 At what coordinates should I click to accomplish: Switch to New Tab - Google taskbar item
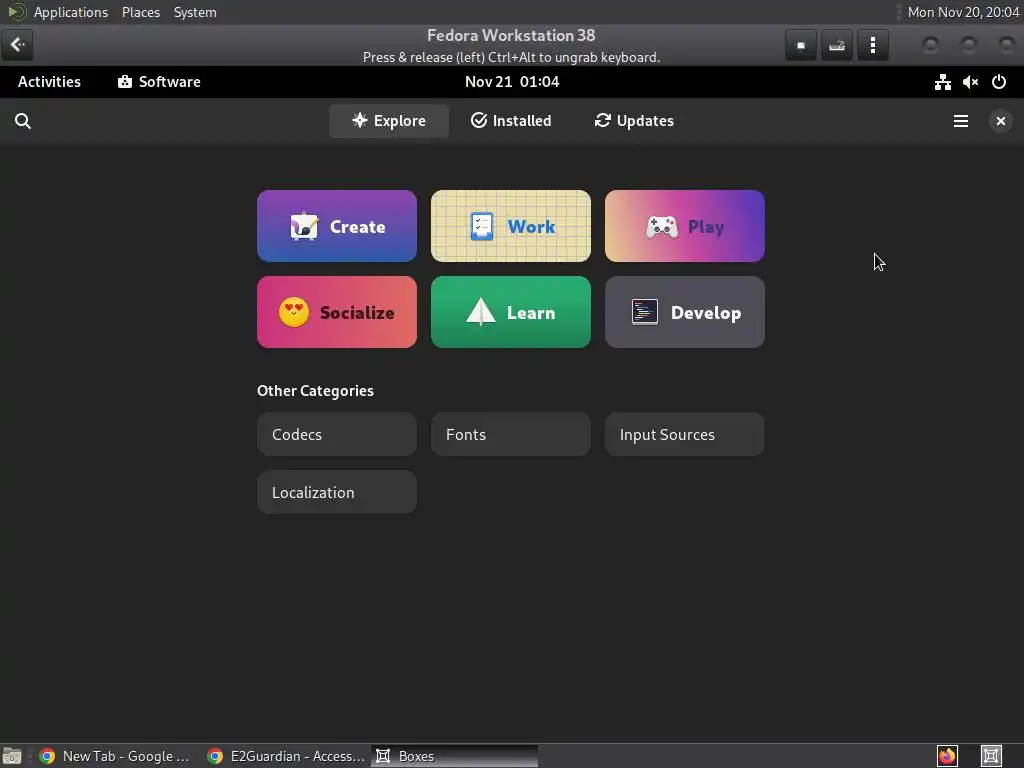115,756
